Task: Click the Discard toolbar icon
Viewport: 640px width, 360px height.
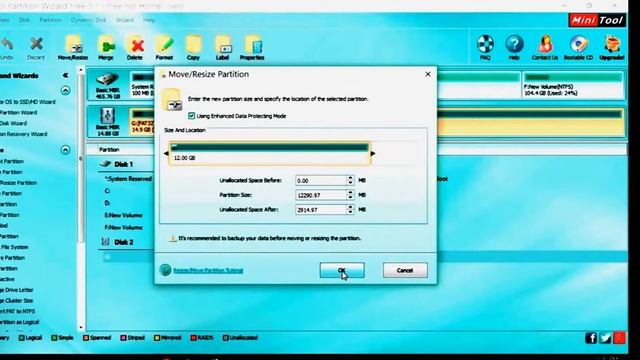Action: (x=36, y=44)
